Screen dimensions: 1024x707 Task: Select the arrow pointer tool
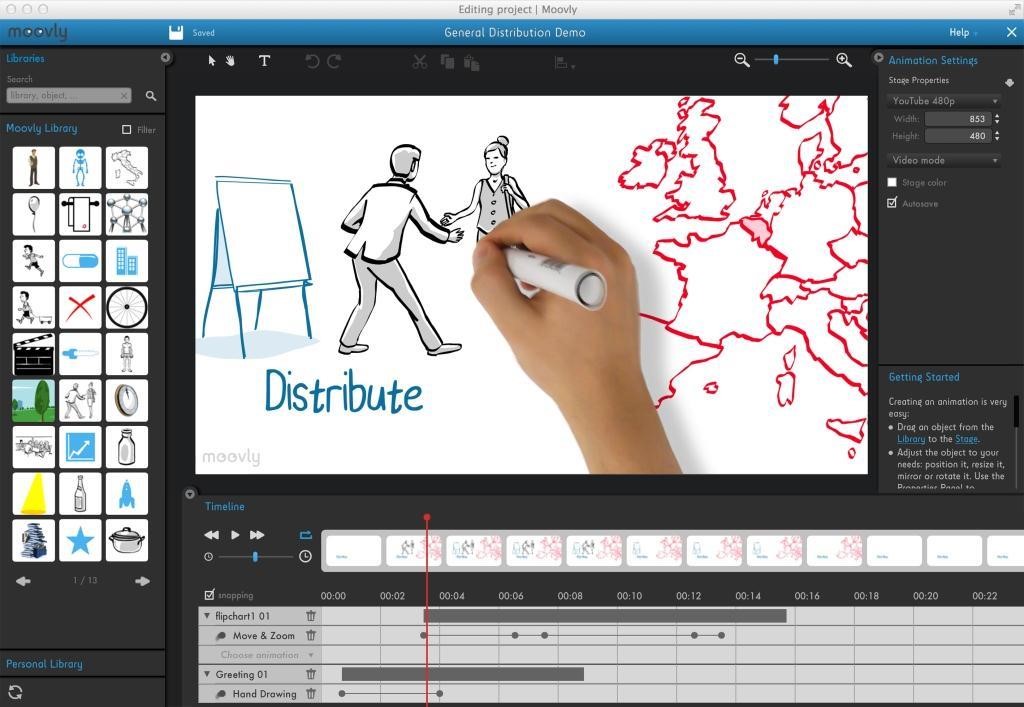coord(211,61)
